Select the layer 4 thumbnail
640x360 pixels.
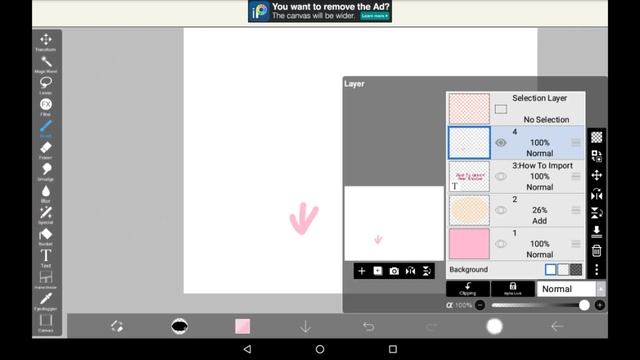coord(469,142)
